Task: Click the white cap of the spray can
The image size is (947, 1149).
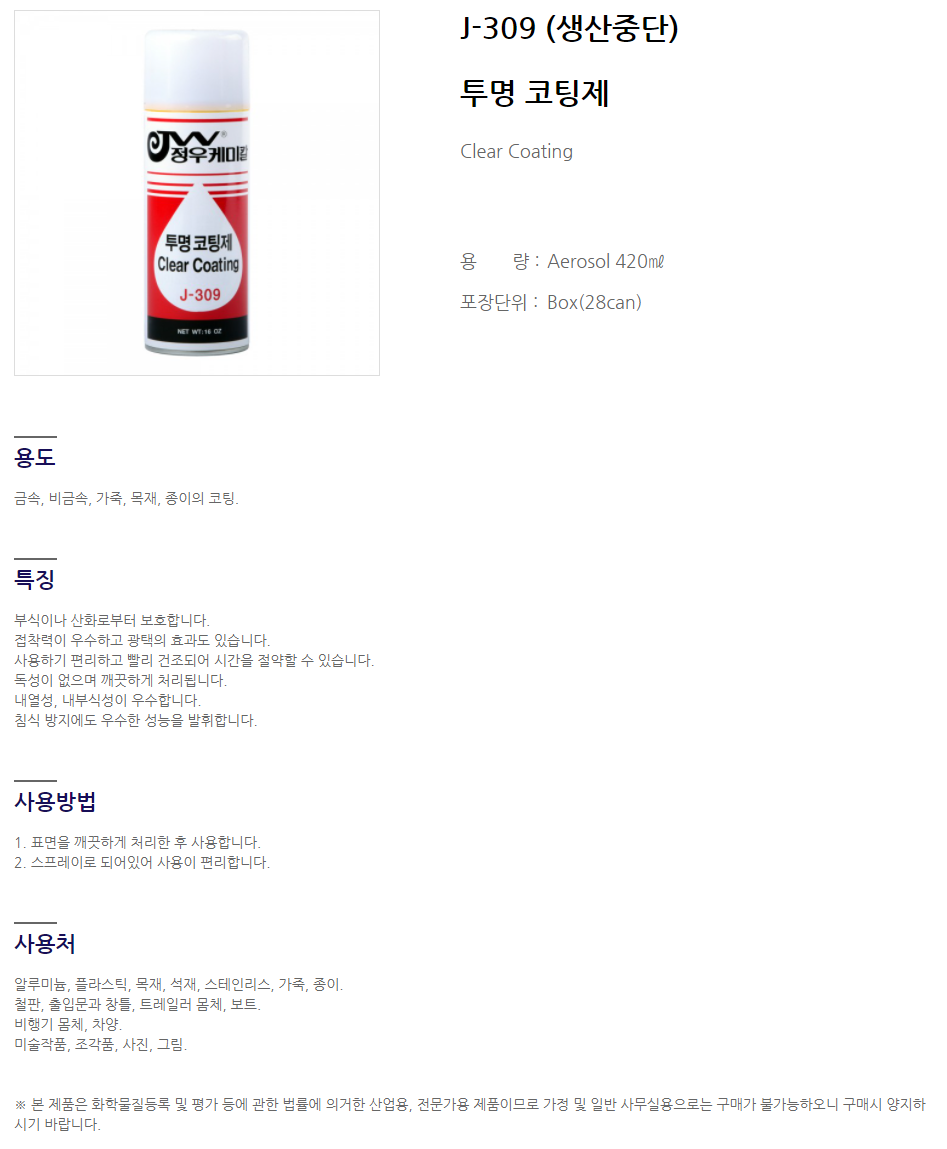Action: (196, 70)
